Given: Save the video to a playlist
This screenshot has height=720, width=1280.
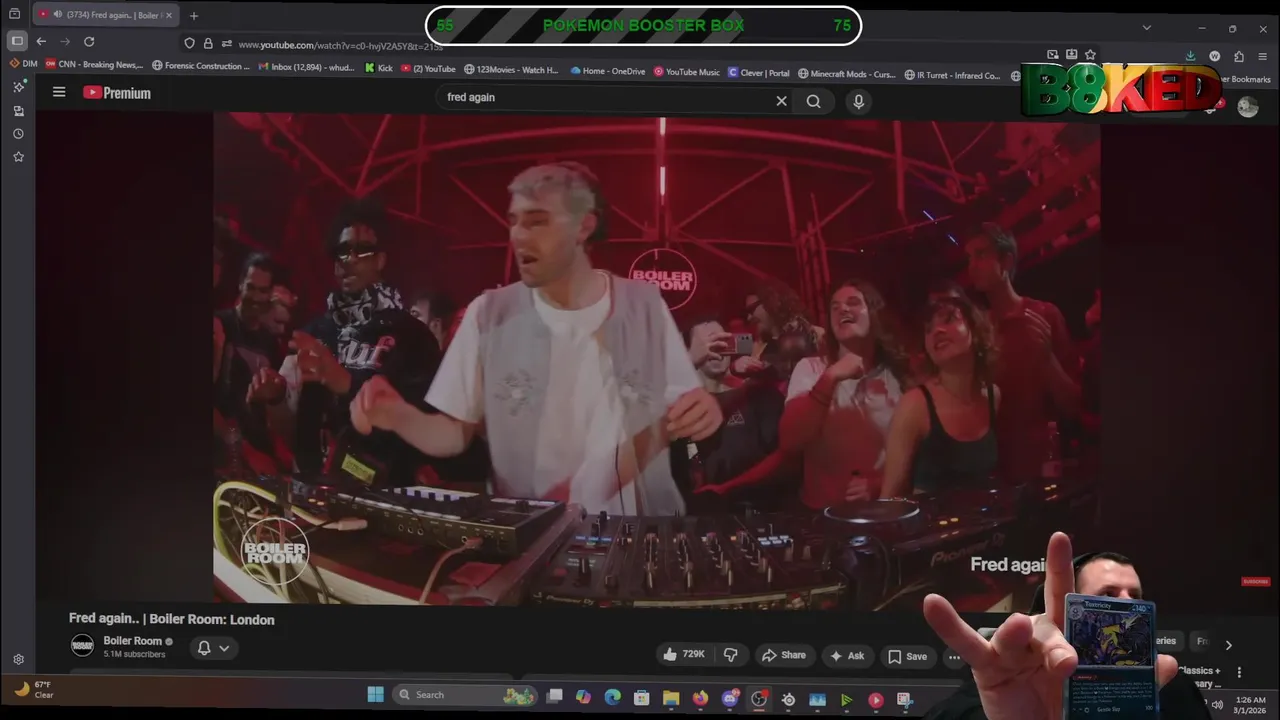Looking at the screenshot, I should pos(908,656).
